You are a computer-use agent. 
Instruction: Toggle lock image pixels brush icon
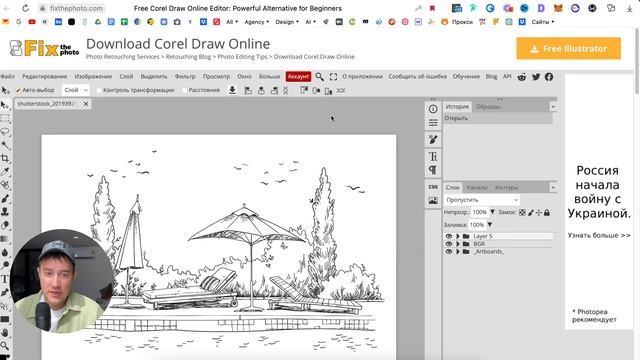531,212
